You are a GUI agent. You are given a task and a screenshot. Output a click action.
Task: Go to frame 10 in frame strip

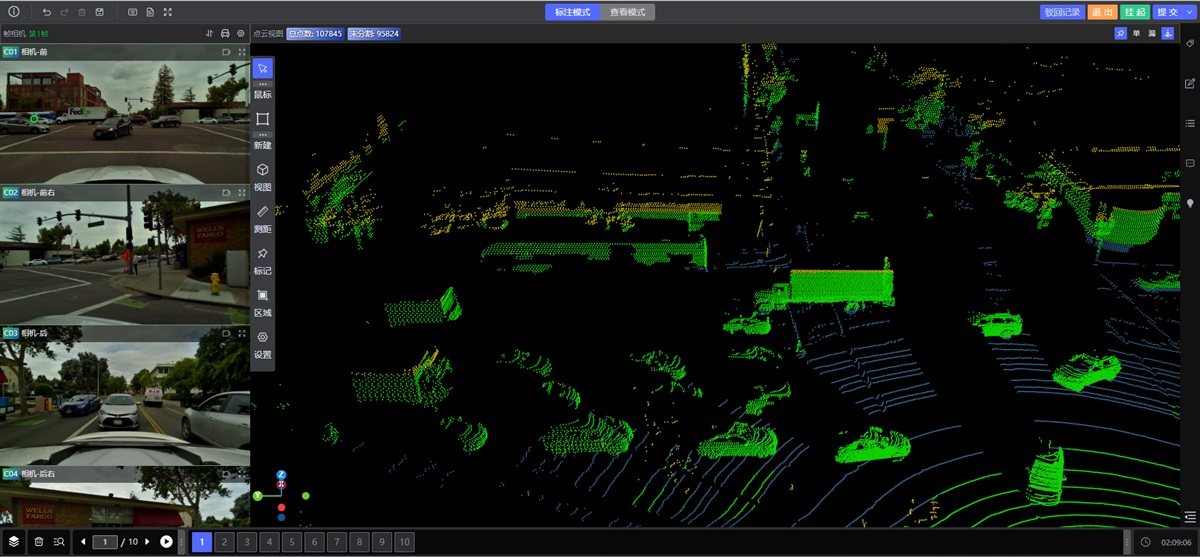(404, 542)
